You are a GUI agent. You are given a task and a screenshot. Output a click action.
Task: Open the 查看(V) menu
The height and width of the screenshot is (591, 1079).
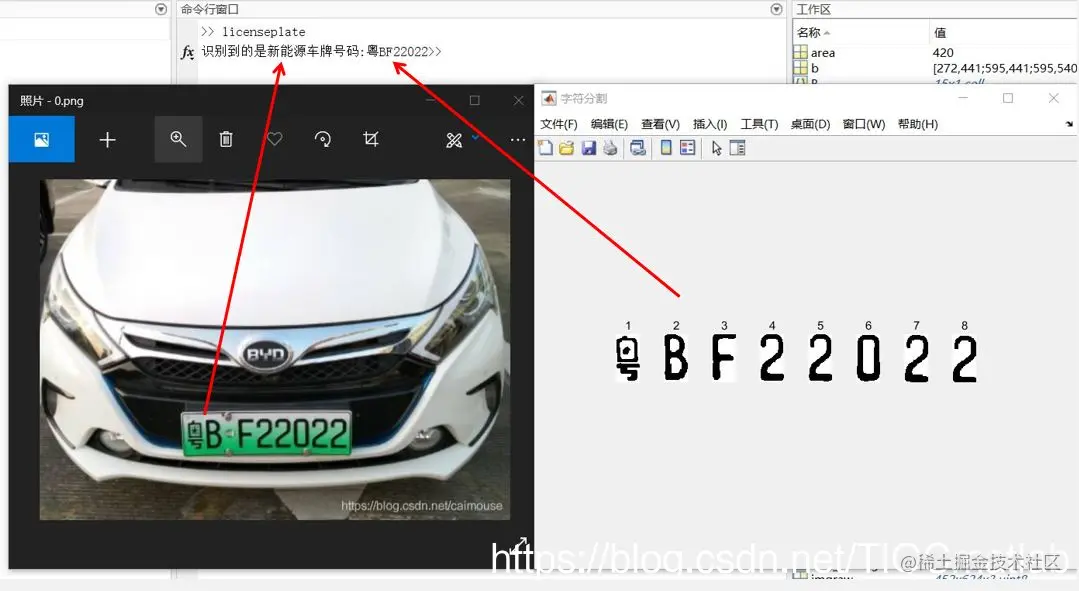(x=660, y=125)
